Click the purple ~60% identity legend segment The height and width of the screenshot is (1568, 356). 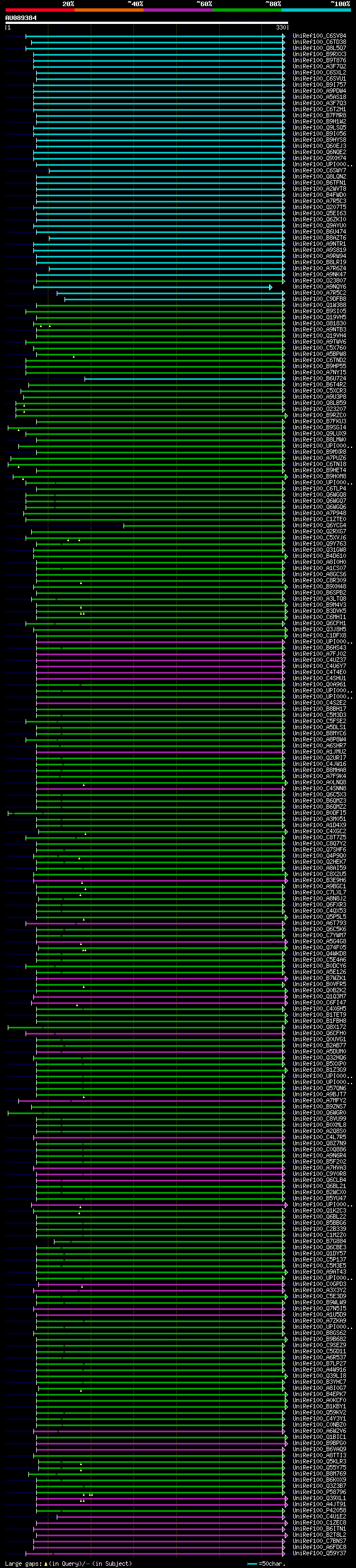[x=177, y=10]
